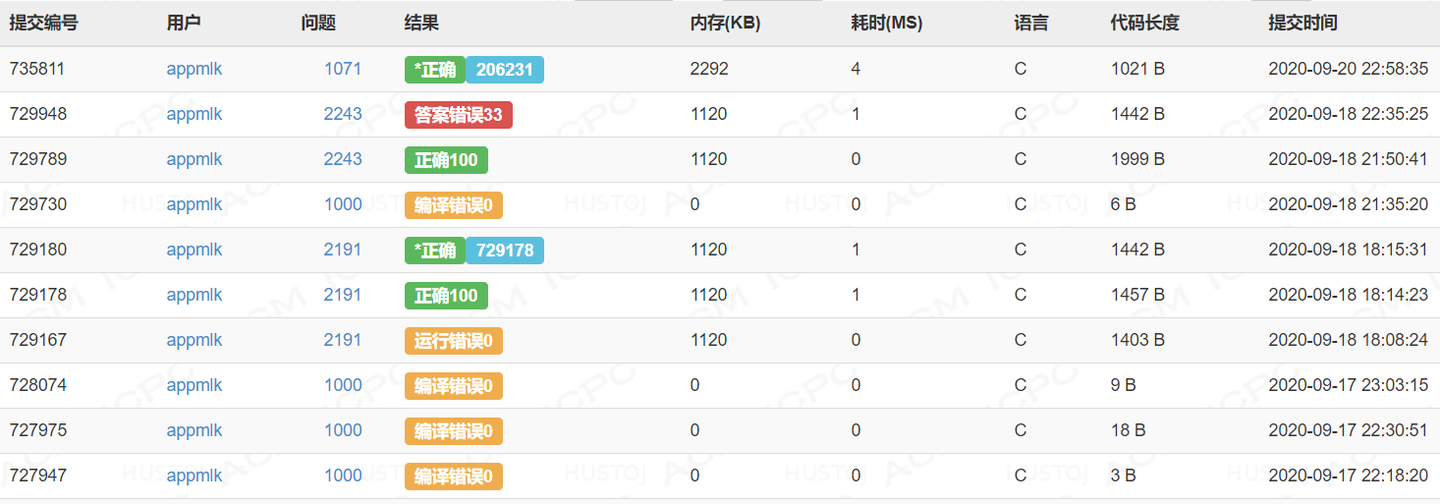Click 正确100 badge for submission 729178
The width and height of the screenshot is (1440, 504).
coord(446,295)
